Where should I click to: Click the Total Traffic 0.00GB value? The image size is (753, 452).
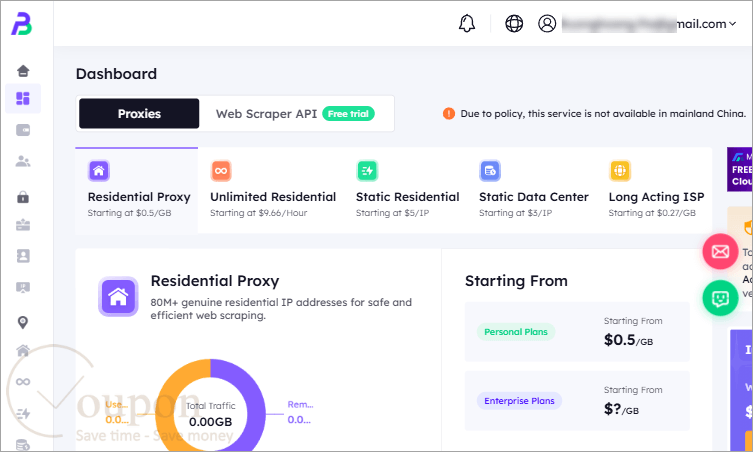coord(210,422)
